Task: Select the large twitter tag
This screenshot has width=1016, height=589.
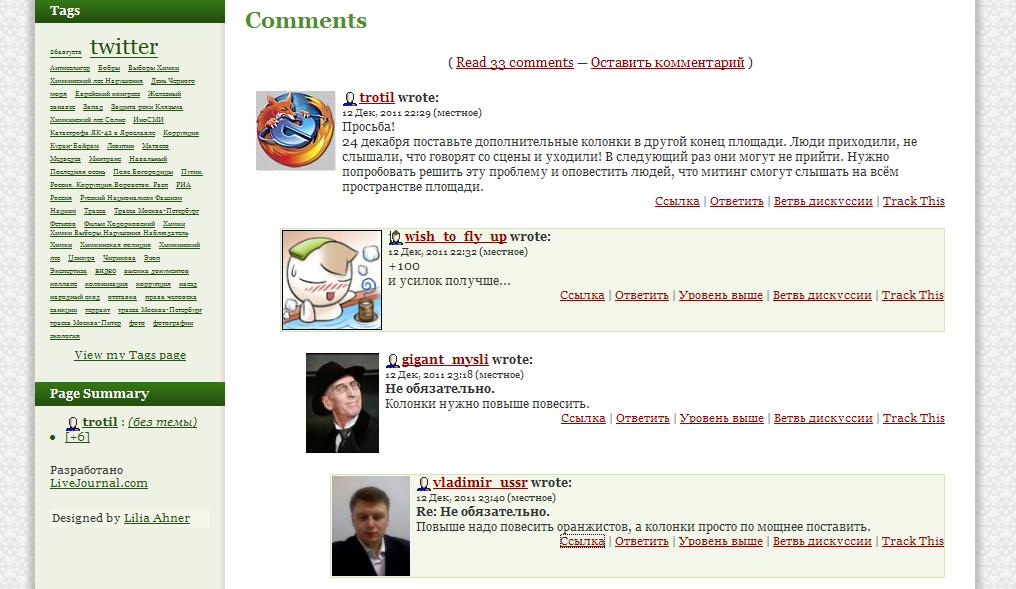Action: pyautogui.click(x=124, y=47)
